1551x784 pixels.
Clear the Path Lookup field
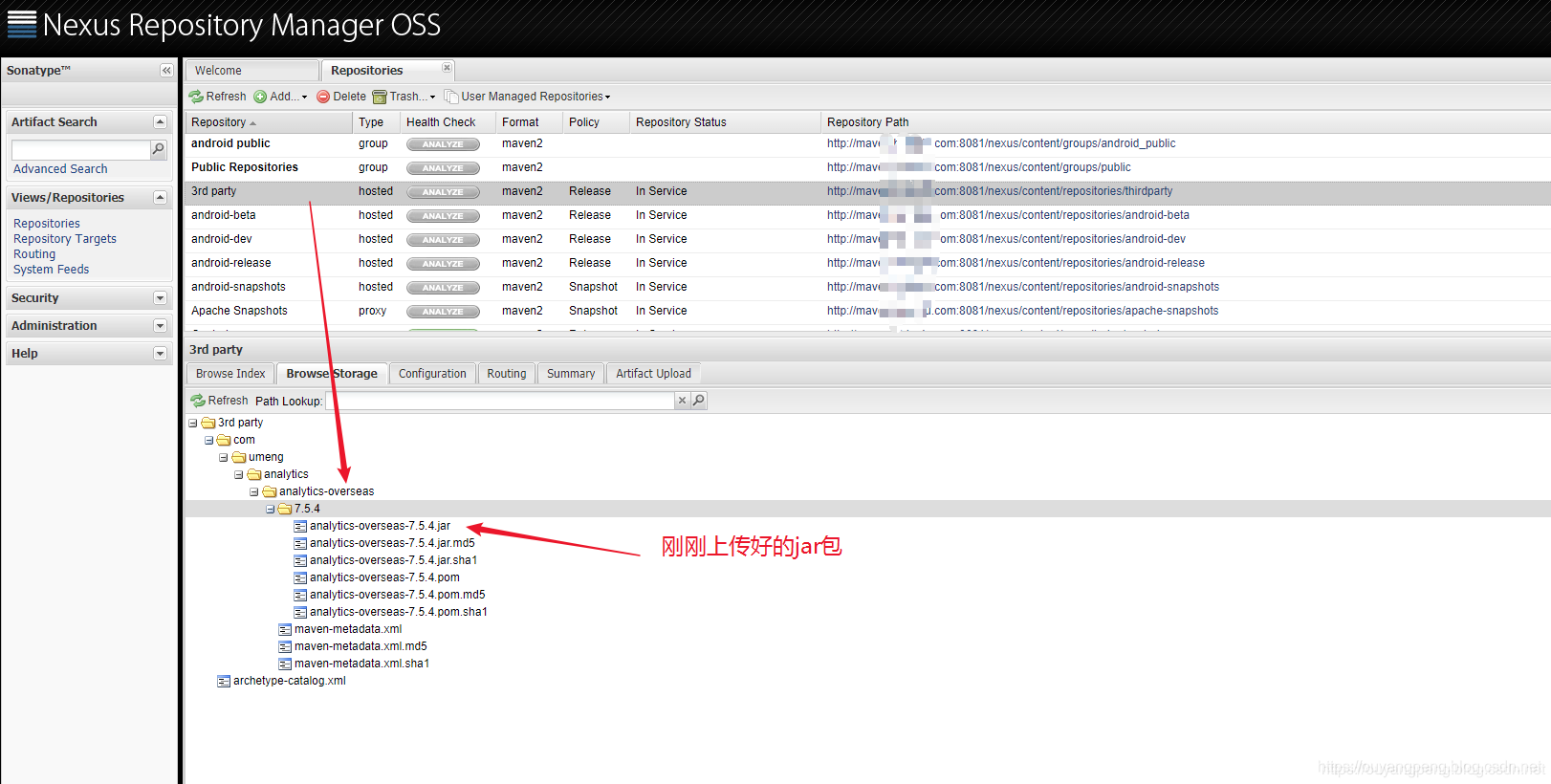[x=682, y=401]
